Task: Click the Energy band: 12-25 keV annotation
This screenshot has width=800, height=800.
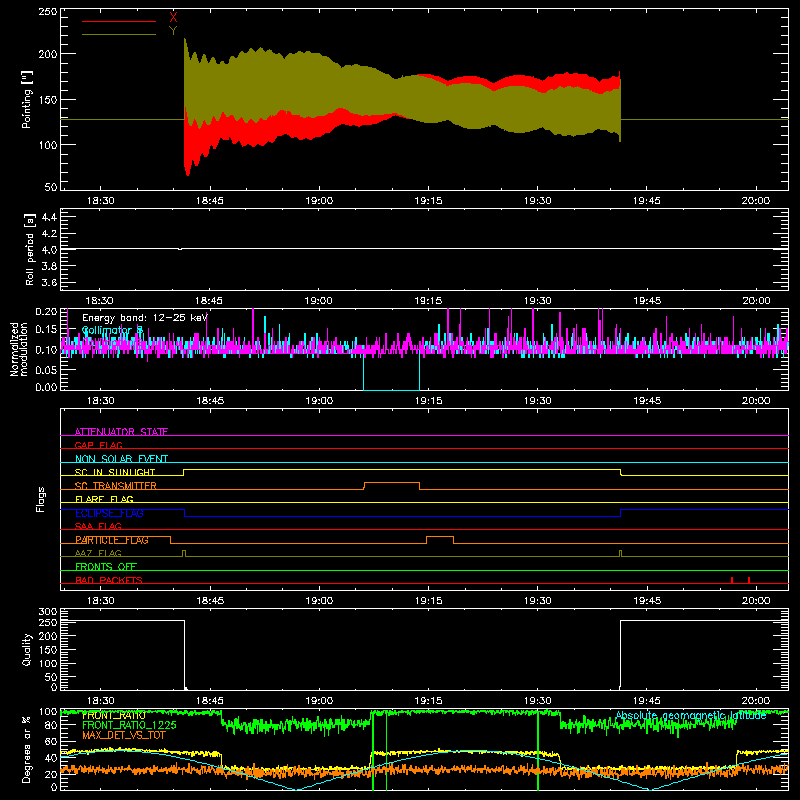Action: coord(145,318)
